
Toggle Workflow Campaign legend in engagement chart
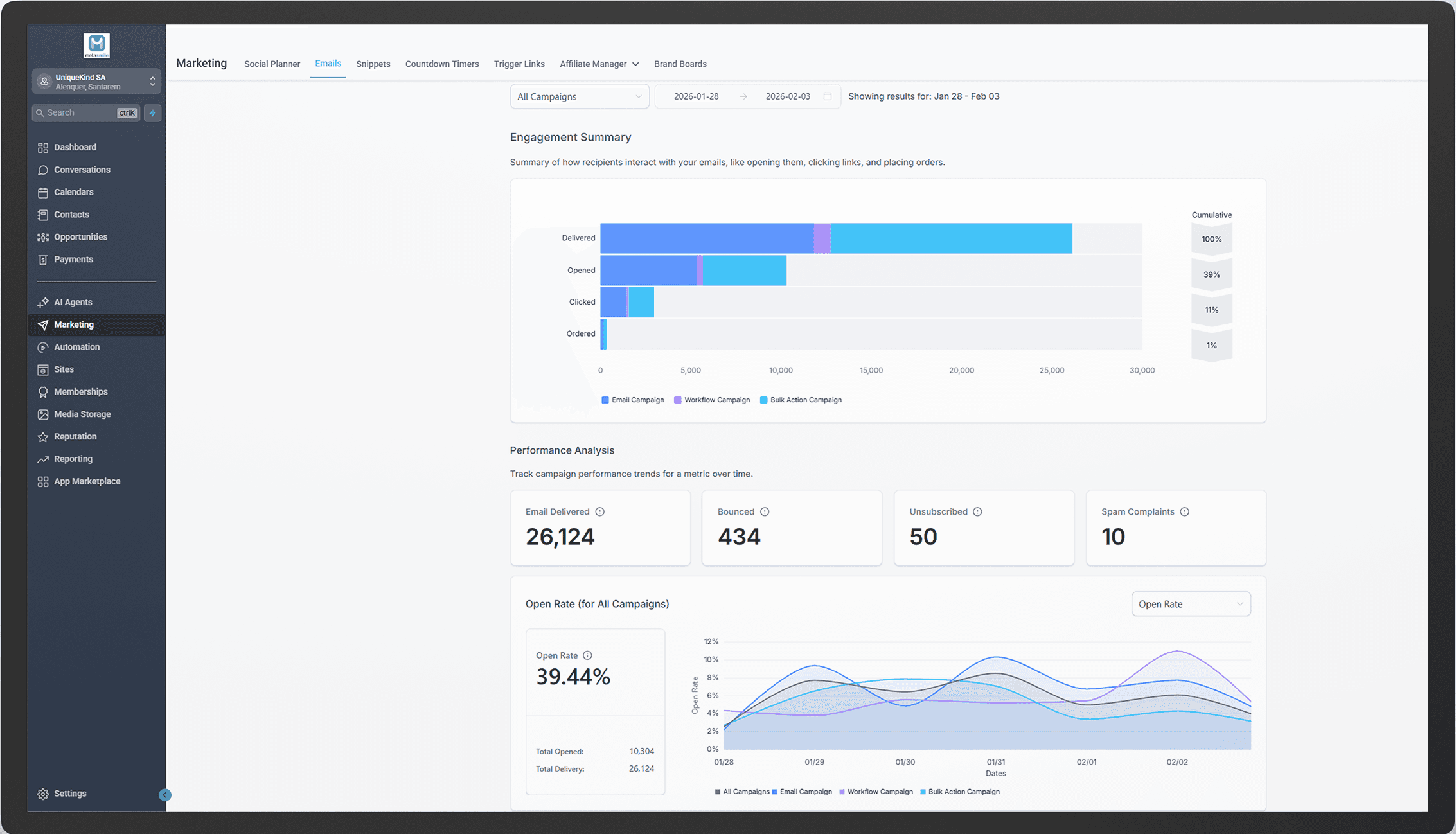(x=711, y=400)
